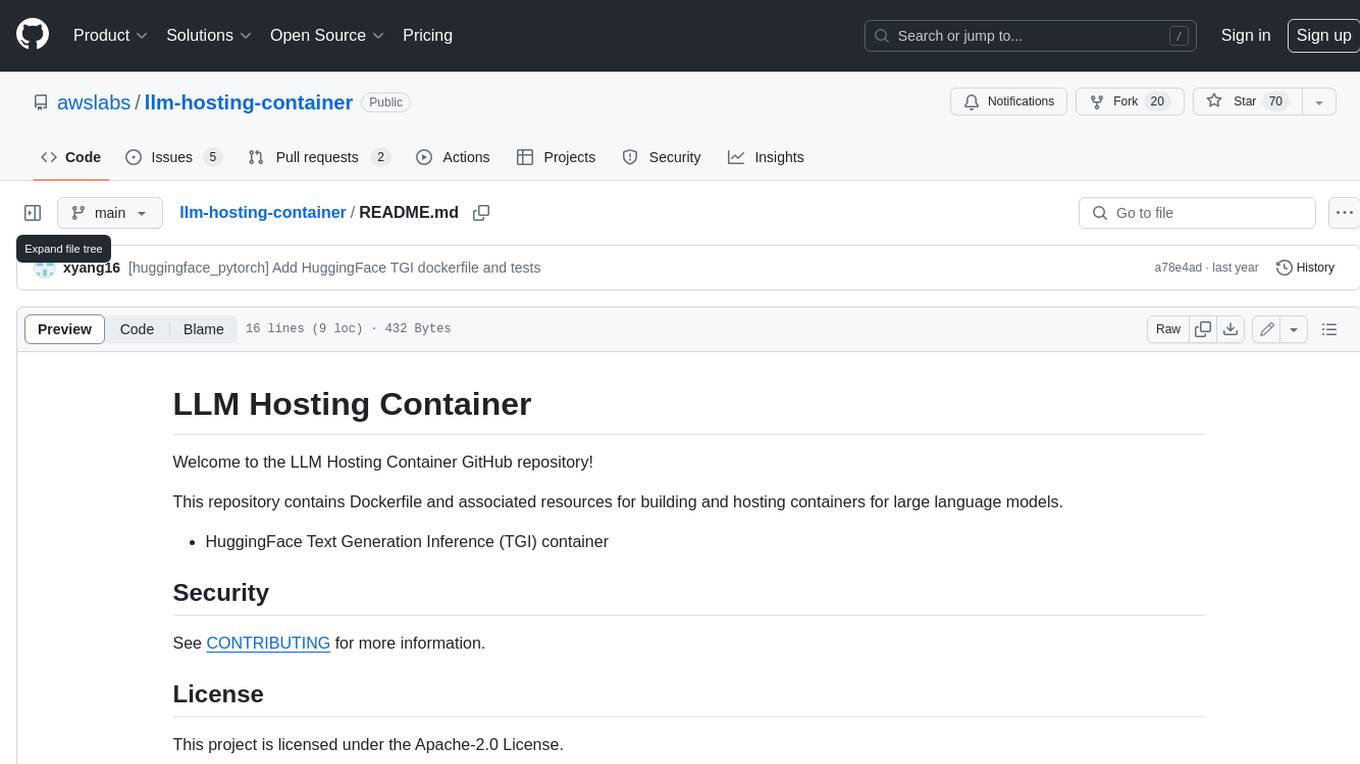Screen dimensions: 1360x764
Task: Open commit a78e4ad
Action: click(x=1178, y=268)
